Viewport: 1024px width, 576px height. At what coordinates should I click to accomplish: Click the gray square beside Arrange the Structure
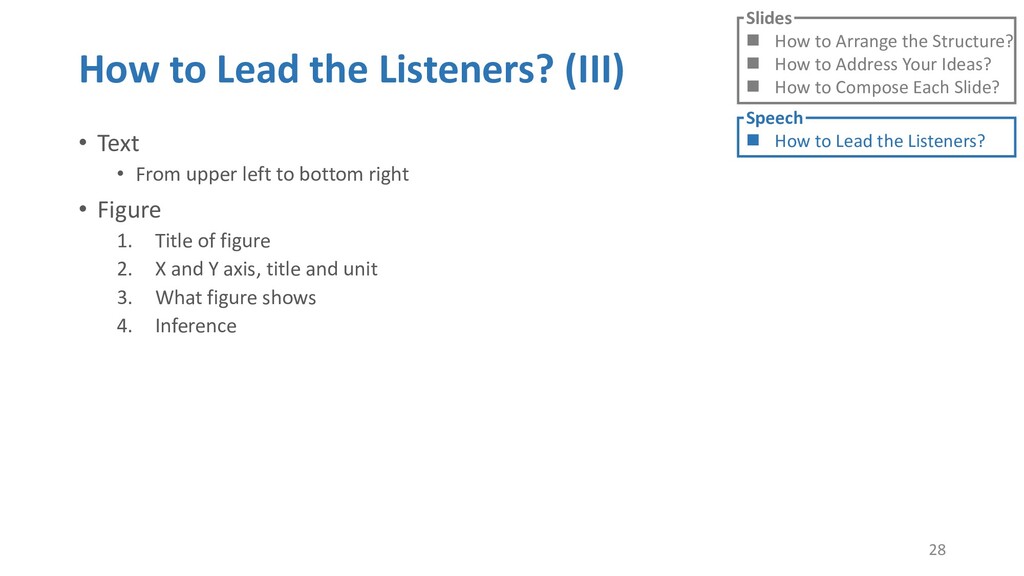753,41
